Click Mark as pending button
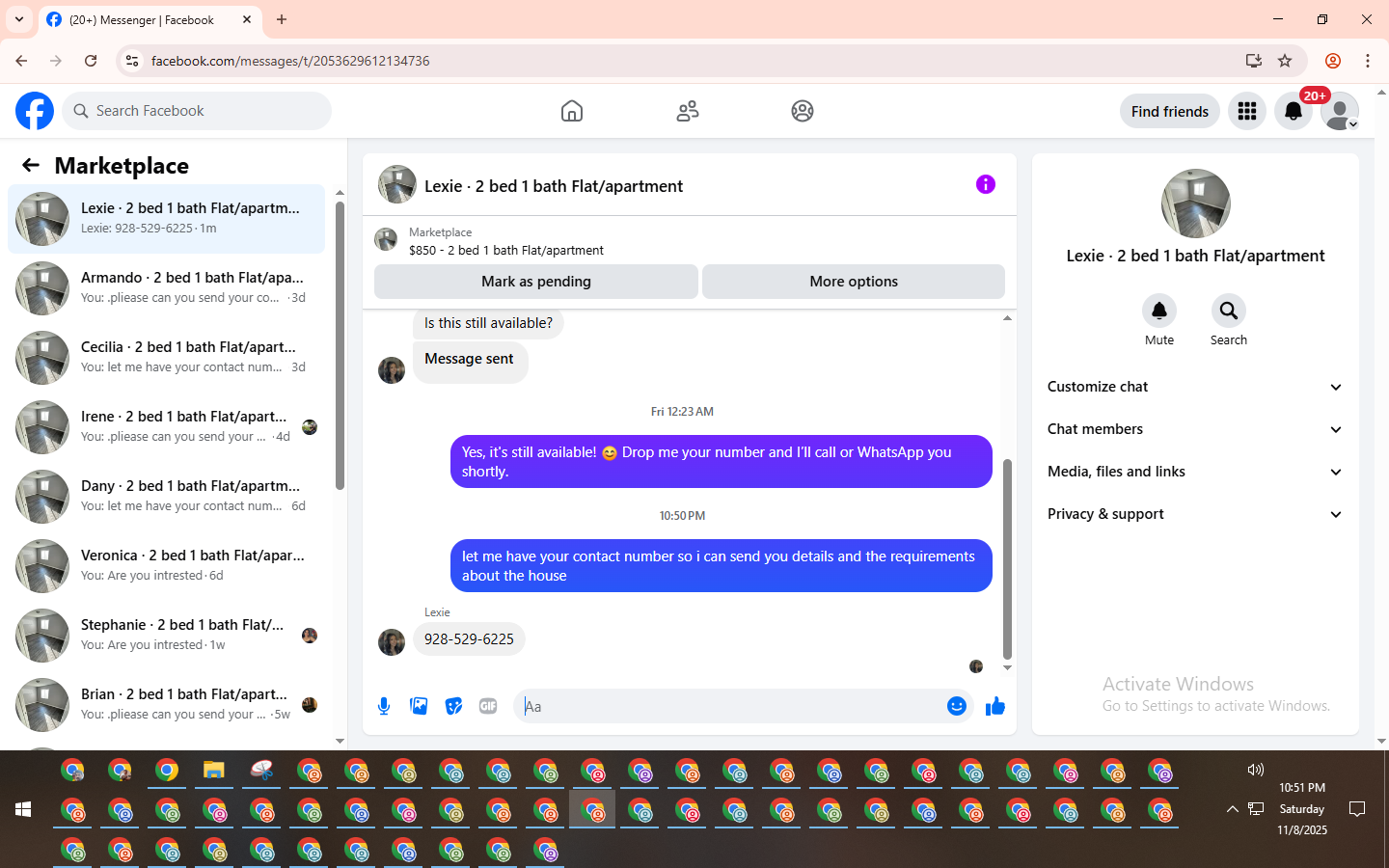 (536, 282)
